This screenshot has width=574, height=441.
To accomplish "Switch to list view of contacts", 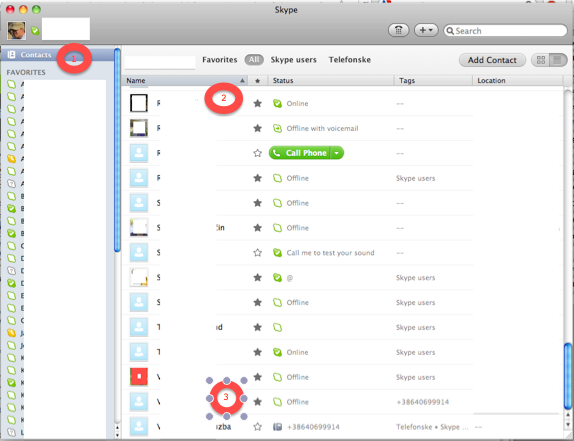I will 558,60.
